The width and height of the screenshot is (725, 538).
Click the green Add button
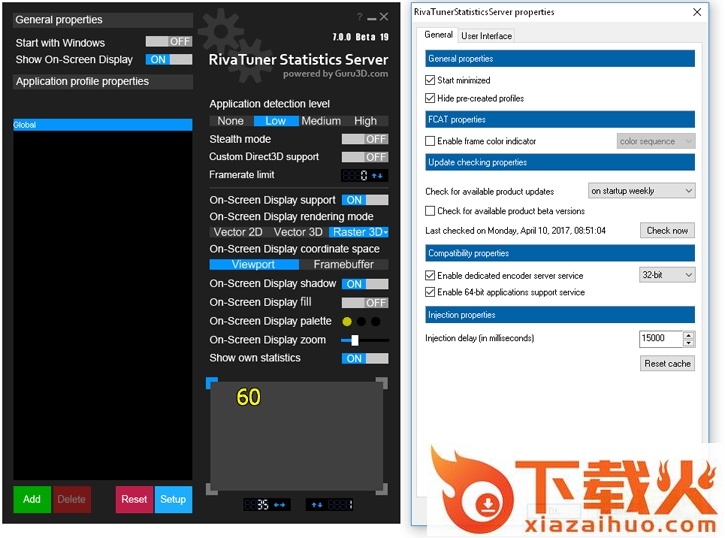coord(32,499)
